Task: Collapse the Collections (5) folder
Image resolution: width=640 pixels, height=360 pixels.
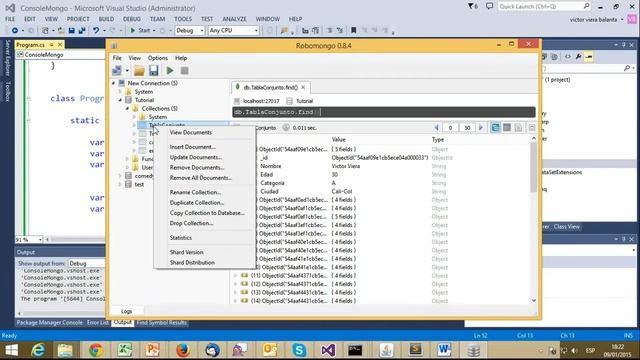Action: pos(127,108)
